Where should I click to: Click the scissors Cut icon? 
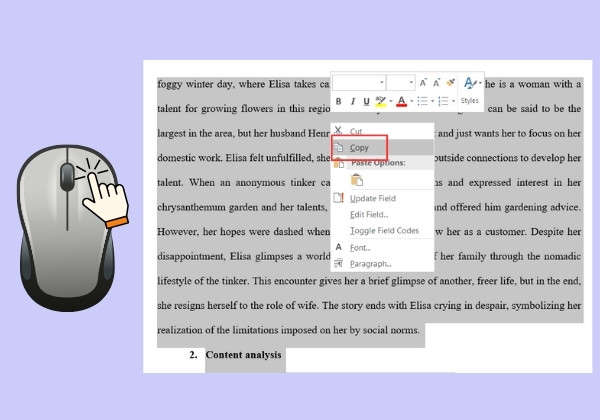pyautogui.click(x=338, y=130)
